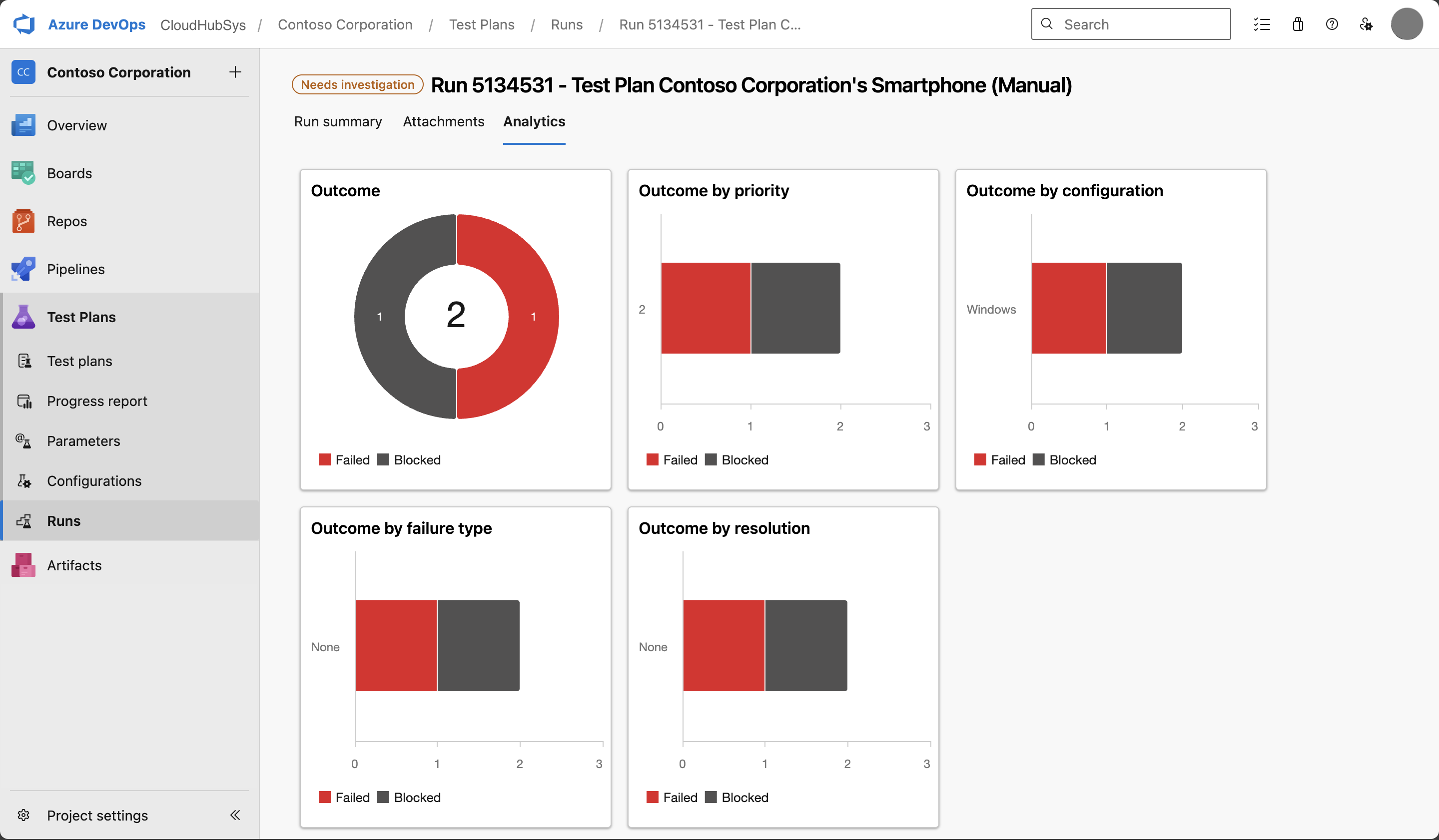
Task: Click the Azure DevOps logo
Action: pyautogui.click(x=24, y=24)
